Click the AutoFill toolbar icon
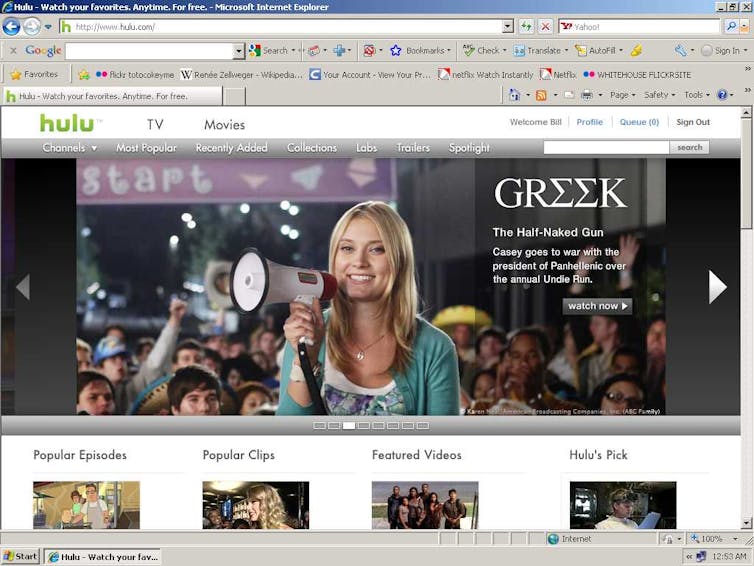This screenshot has height=566, width=754. pos(598,50)
